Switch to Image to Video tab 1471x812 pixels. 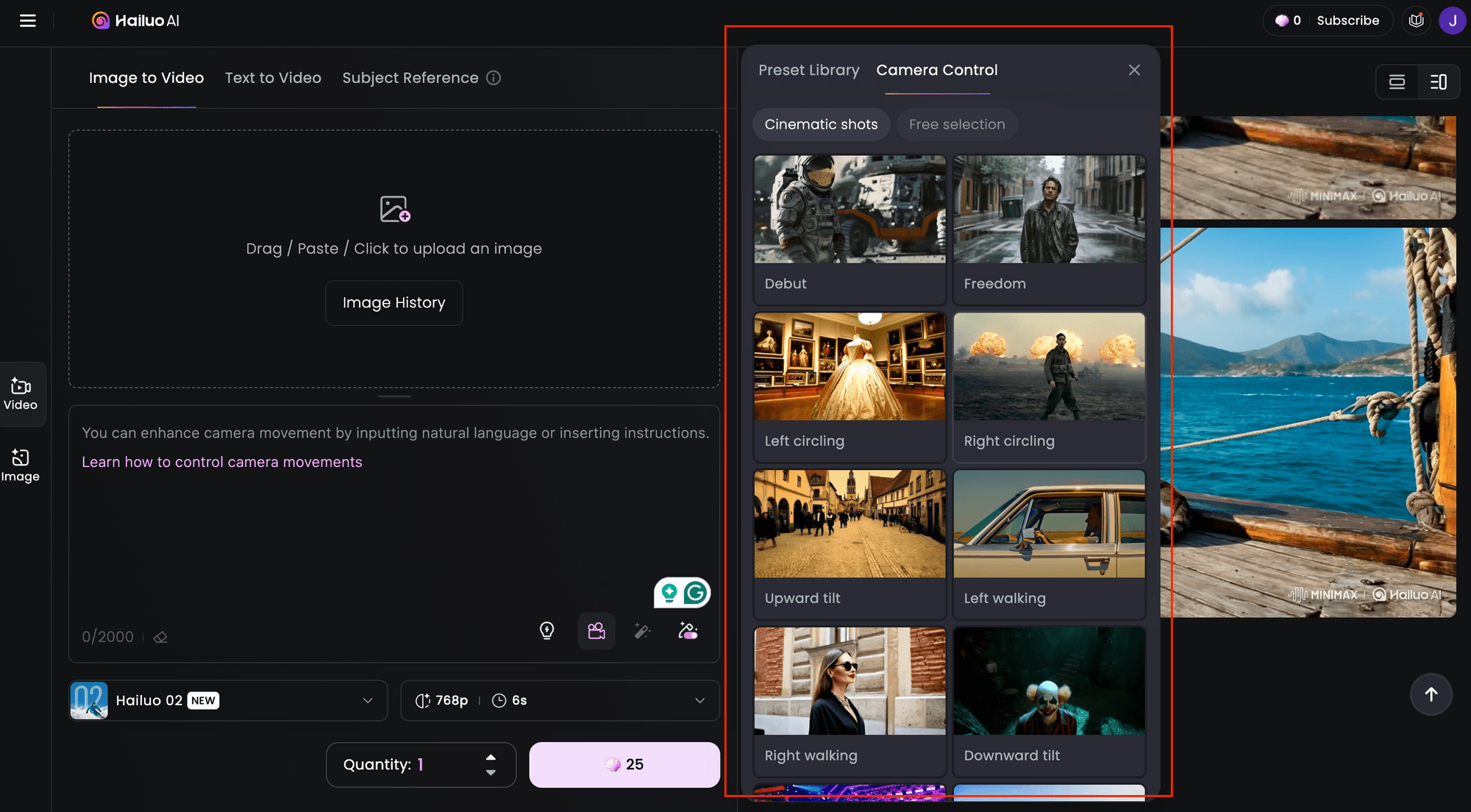[x=146, y=78]
